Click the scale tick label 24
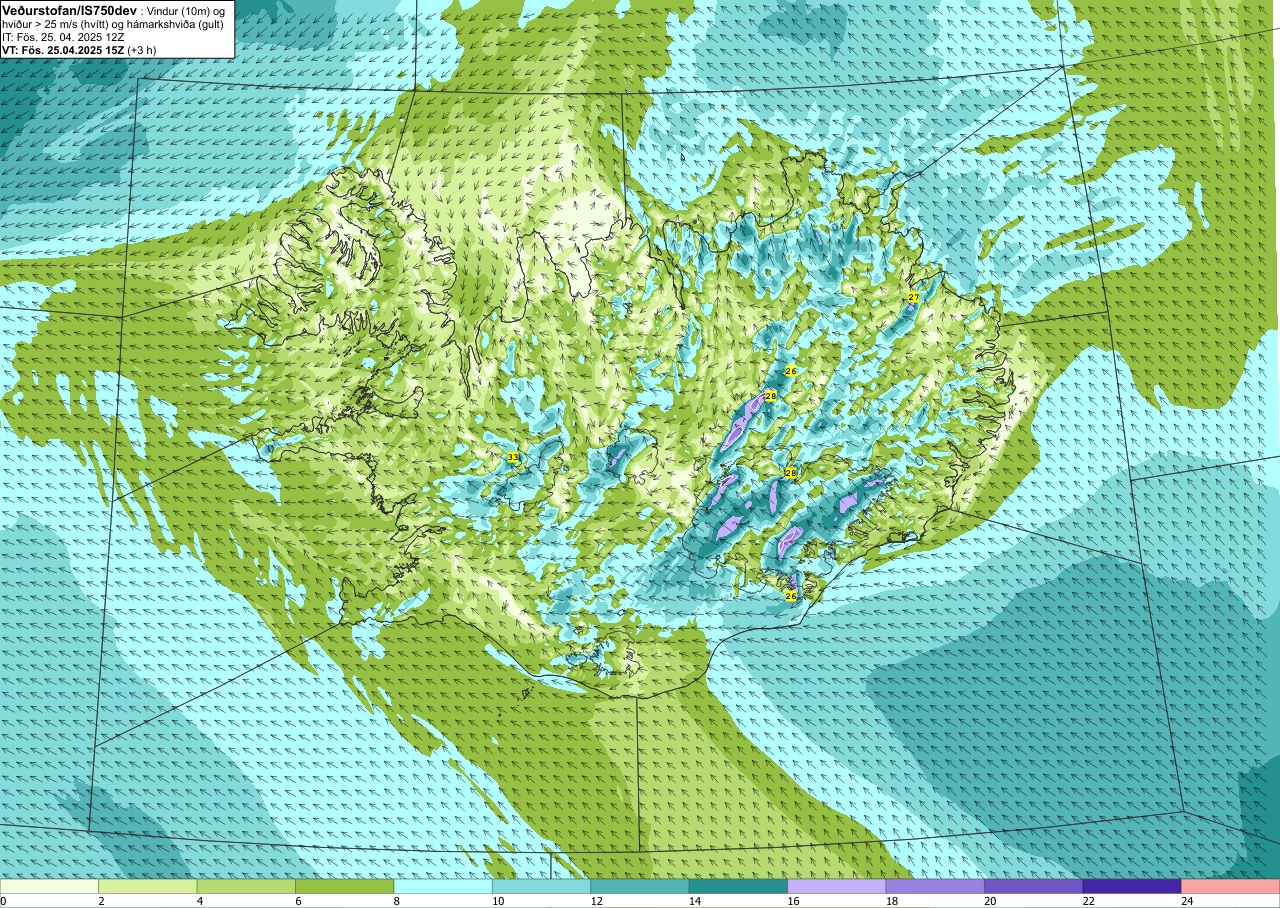 click(1185, 901)
